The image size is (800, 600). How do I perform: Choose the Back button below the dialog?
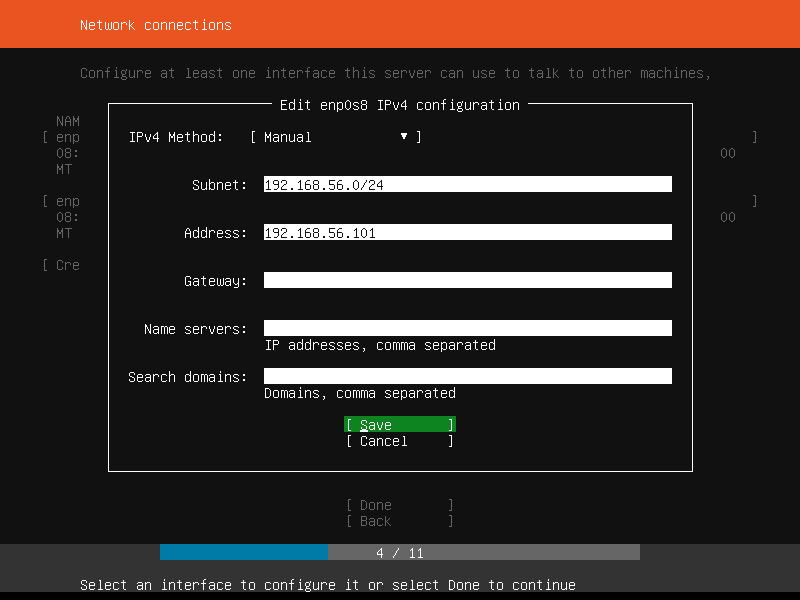pos(399,521)
